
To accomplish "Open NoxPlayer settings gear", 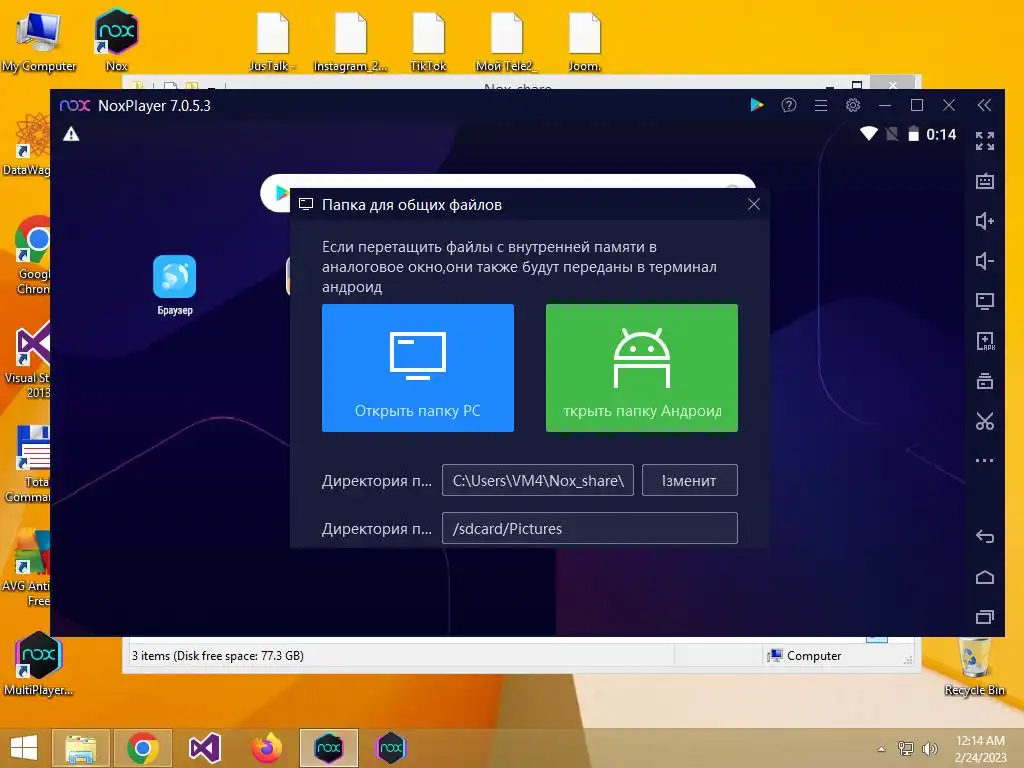I will [853, 105].
